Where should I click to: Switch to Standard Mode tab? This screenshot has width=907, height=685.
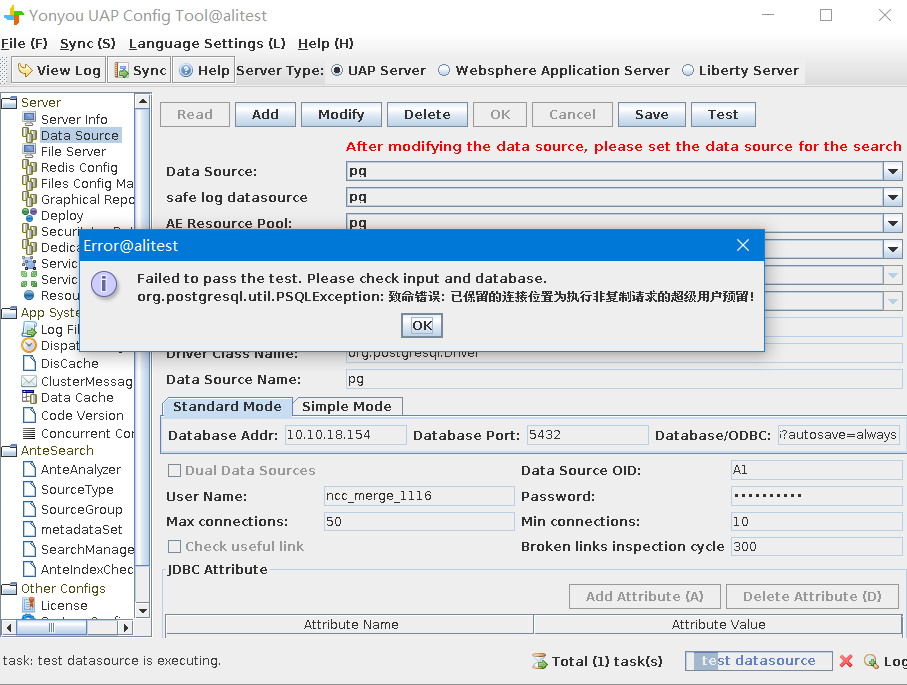tap(227, 406)
